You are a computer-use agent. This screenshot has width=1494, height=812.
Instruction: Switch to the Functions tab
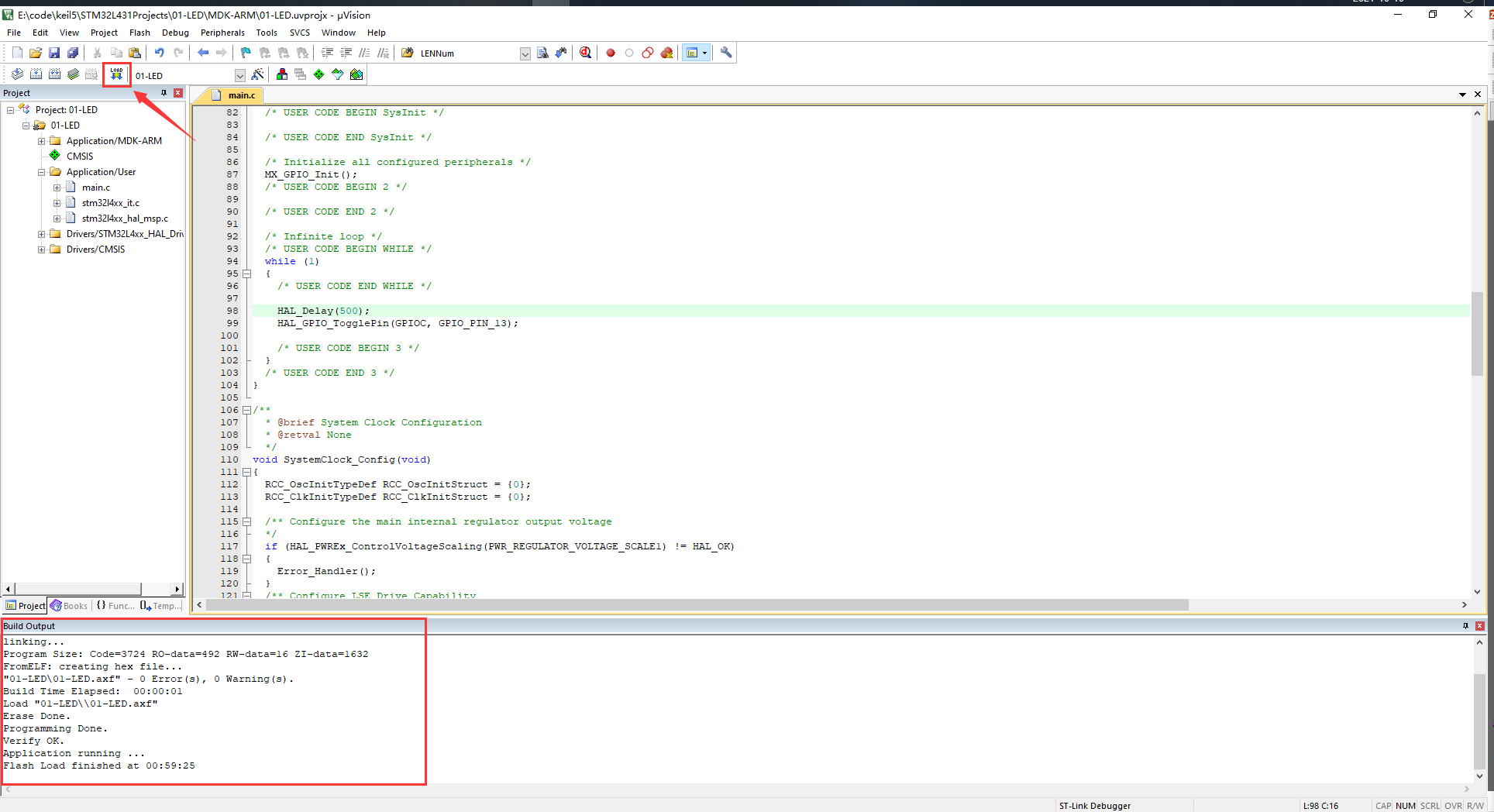(115, 606)
